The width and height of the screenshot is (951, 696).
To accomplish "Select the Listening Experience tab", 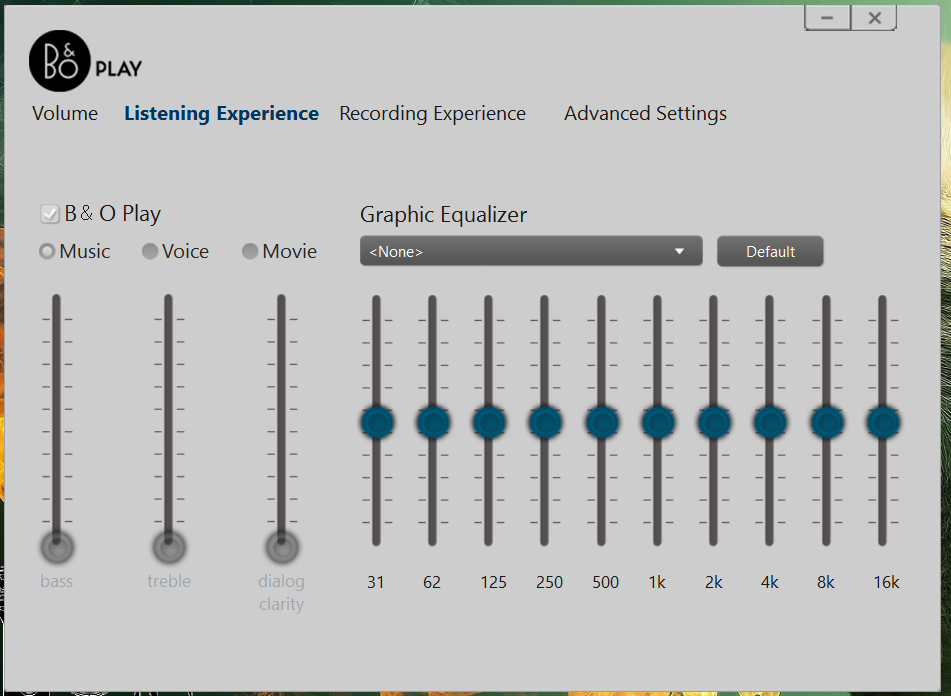I will (x=221, y=114).
